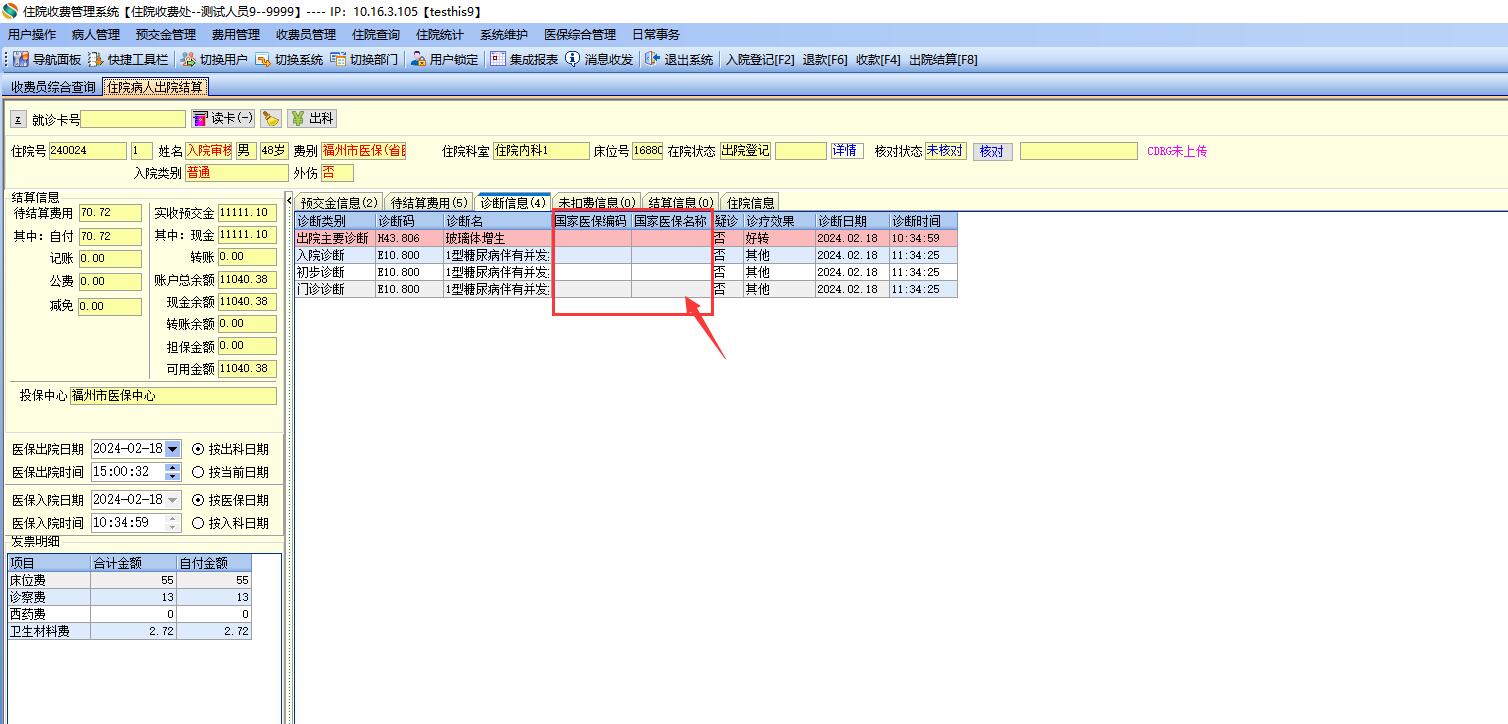This screenshot has width=1508, height=724.
Task: Switch to the 预交金信息(2) tab
Action: 339,202
